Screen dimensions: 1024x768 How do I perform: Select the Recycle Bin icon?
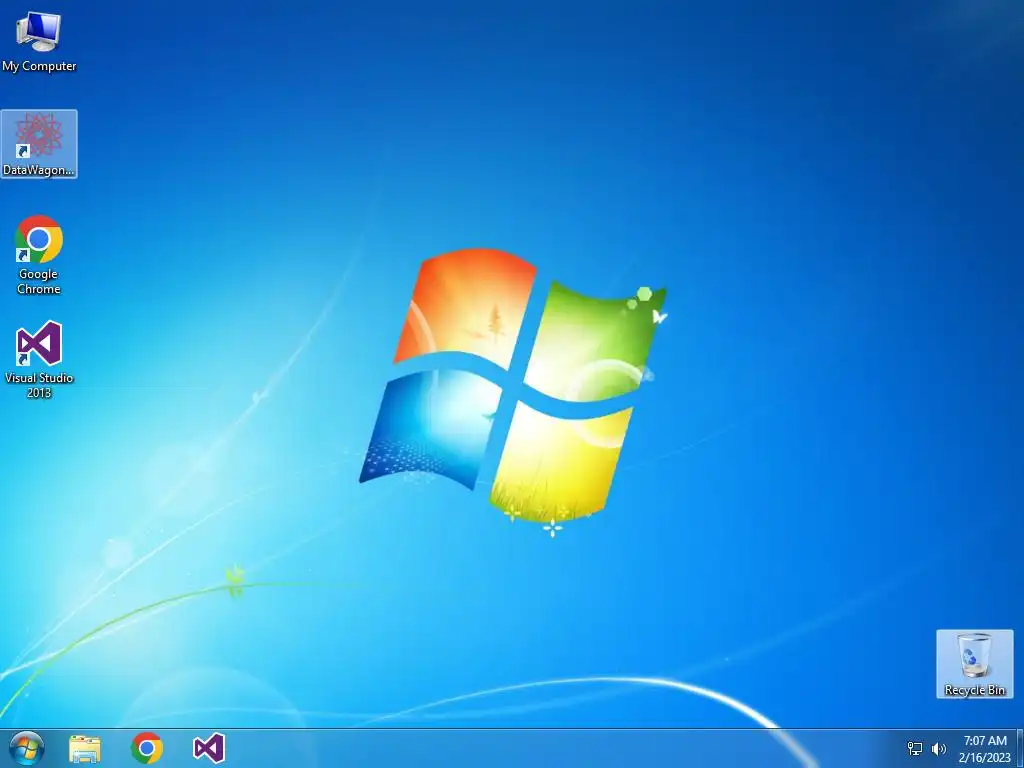pyautogui.click(x=974, y=664)
